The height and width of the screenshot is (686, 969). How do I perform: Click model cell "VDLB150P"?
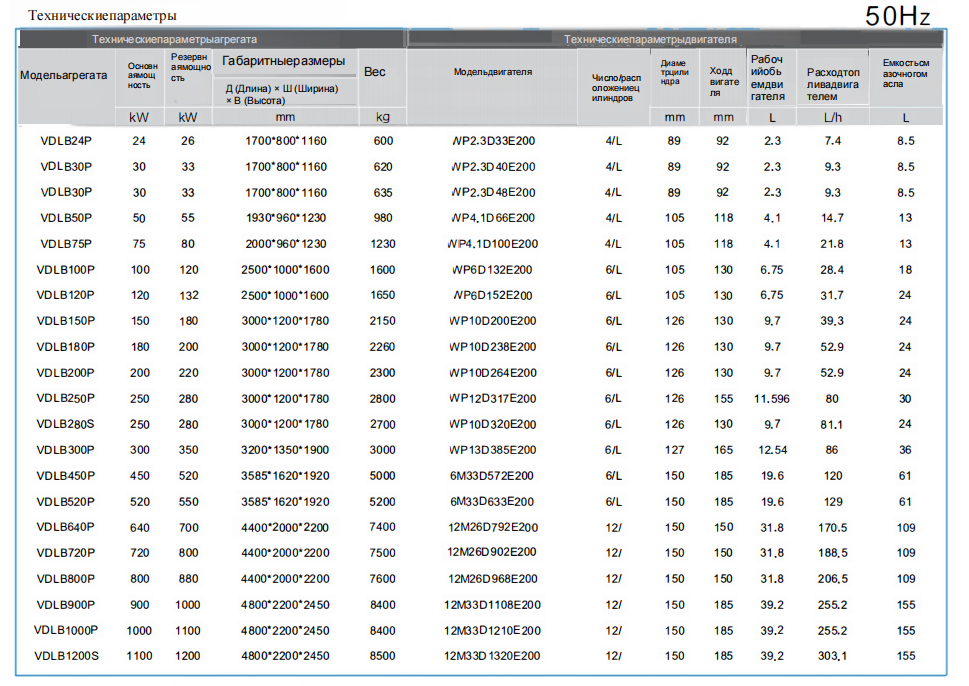[66, 321]
